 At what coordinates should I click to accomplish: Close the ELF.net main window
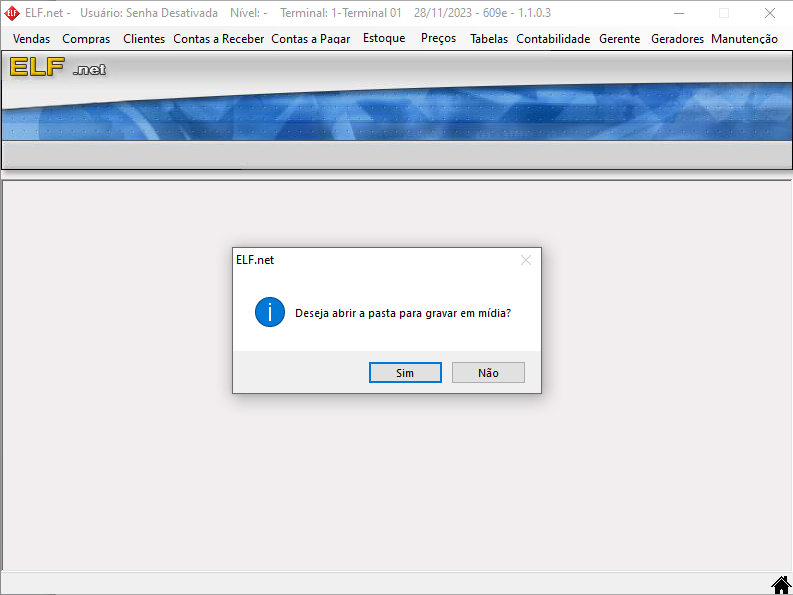770,13
